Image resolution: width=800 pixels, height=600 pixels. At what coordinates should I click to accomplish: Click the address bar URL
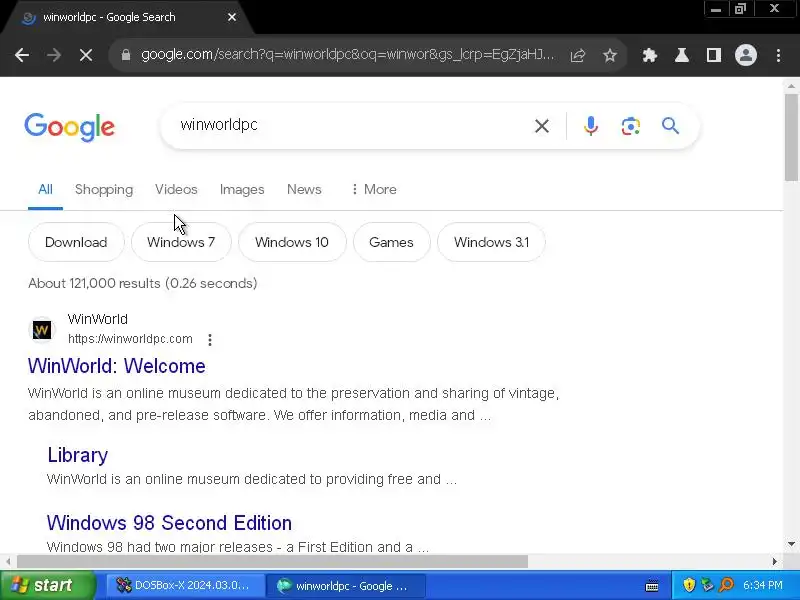click(347, 55)
